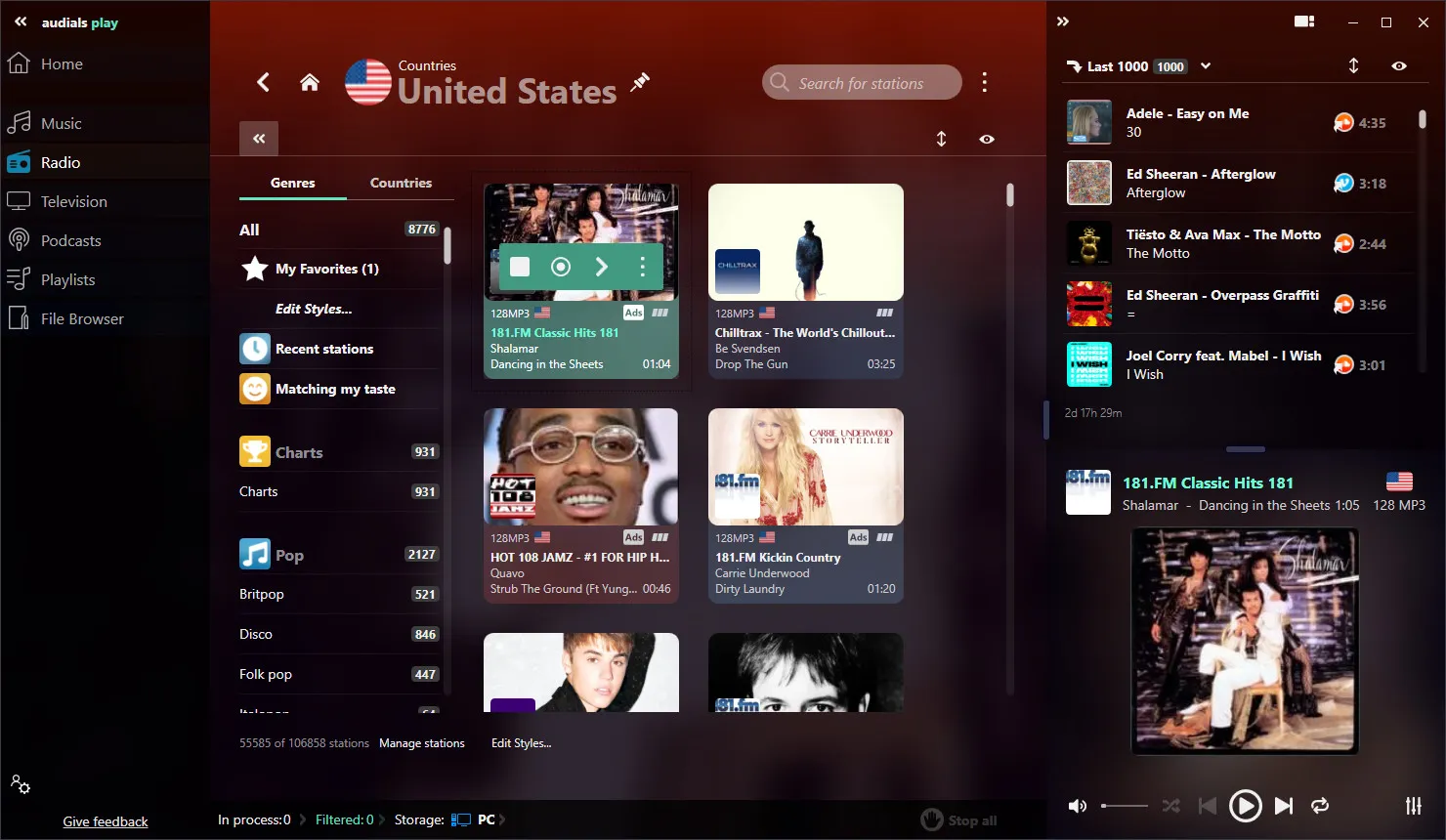This screenshot has width=1446, height=840.
Task: Click the sort arrows above station grid
Action: pyautogui.click(x=942, y=139)
